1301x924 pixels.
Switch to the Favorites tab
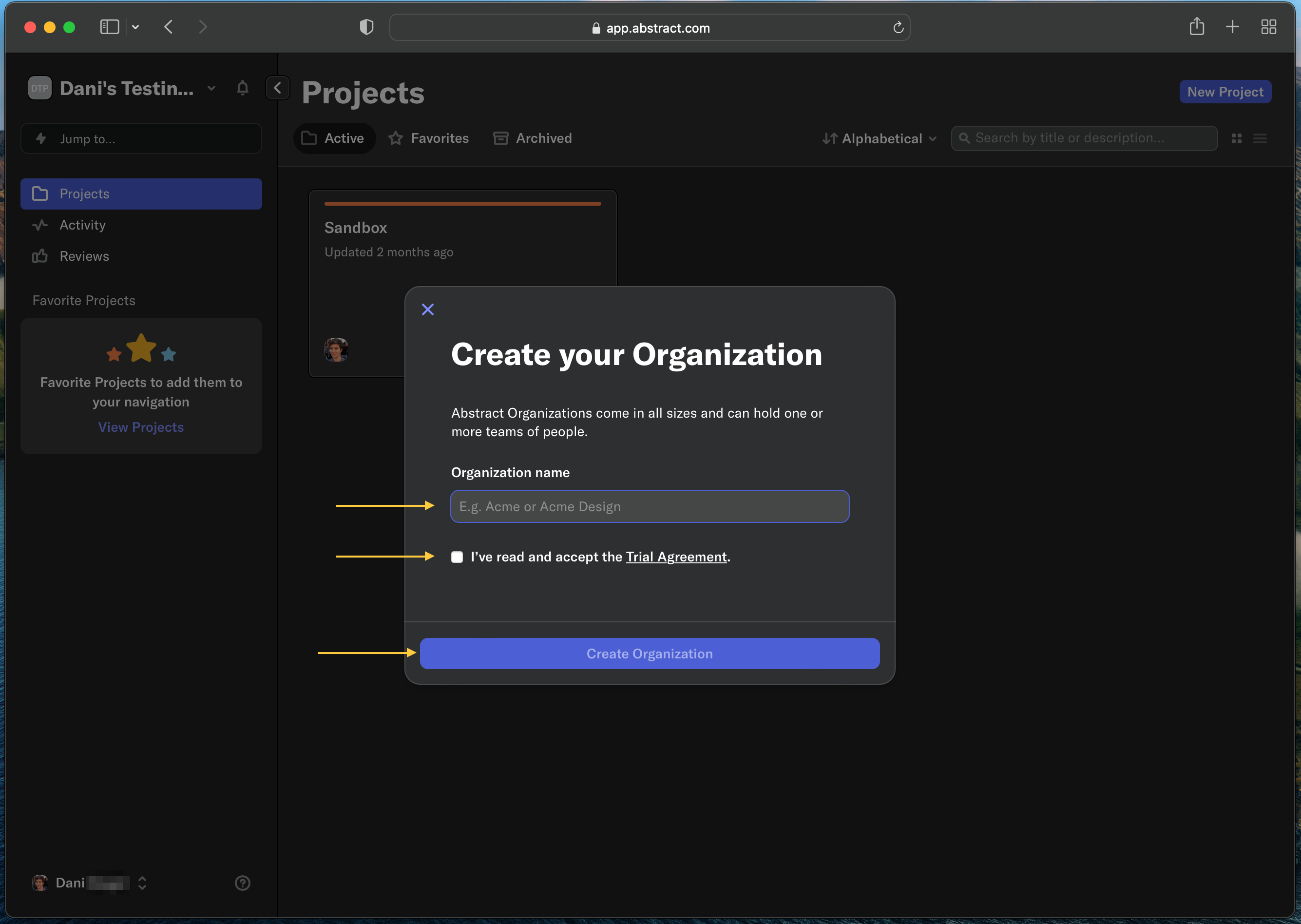429,138
